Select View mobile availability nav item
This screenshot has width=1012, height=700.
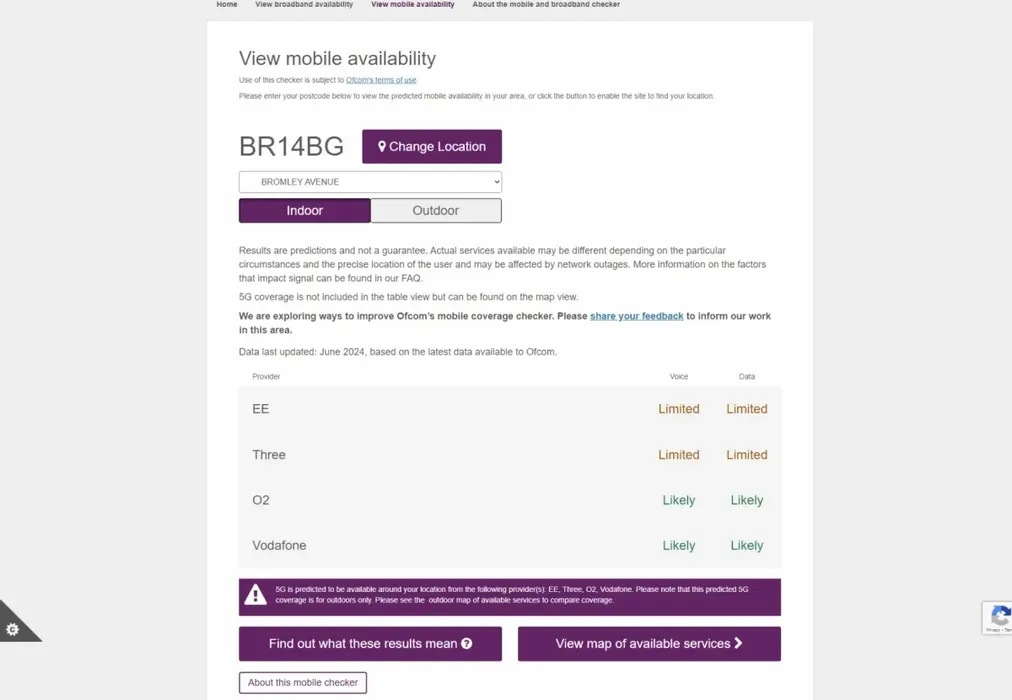412,5
